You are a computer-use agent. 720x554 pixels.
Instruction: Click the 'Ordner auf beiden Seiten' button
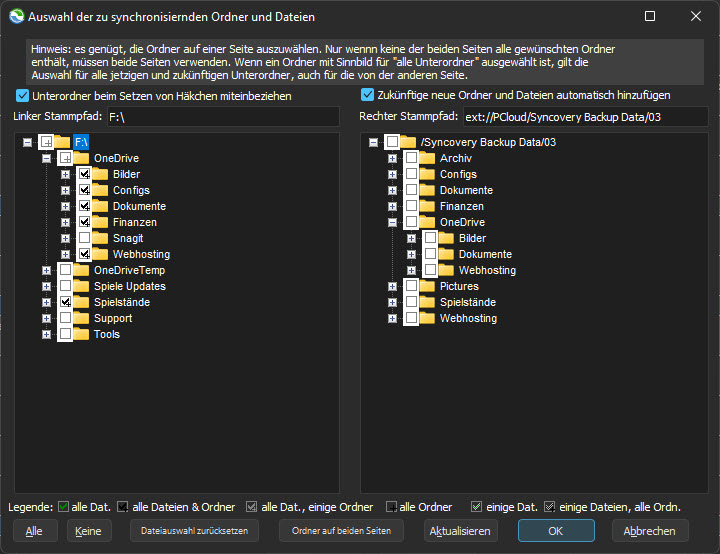pos(342,530)
